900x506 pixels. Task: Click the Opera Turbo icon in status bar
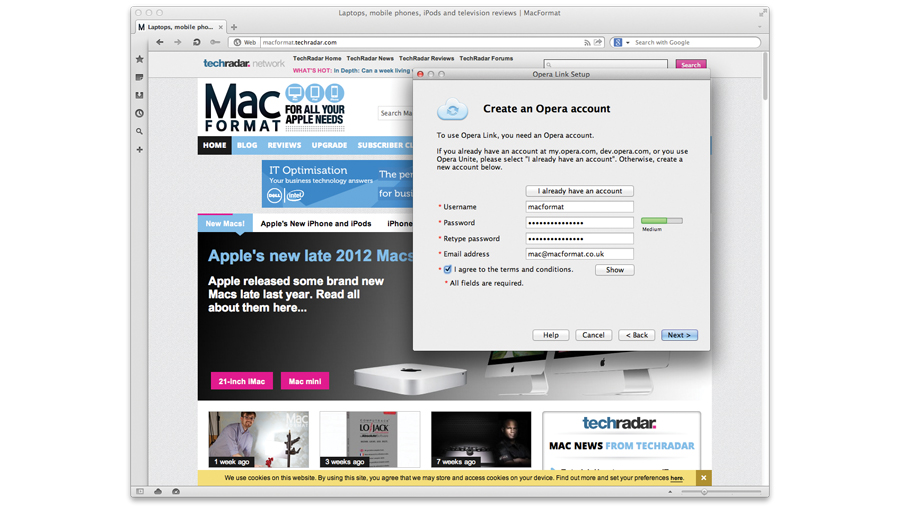pyautogui.click(x=176, y=491)
